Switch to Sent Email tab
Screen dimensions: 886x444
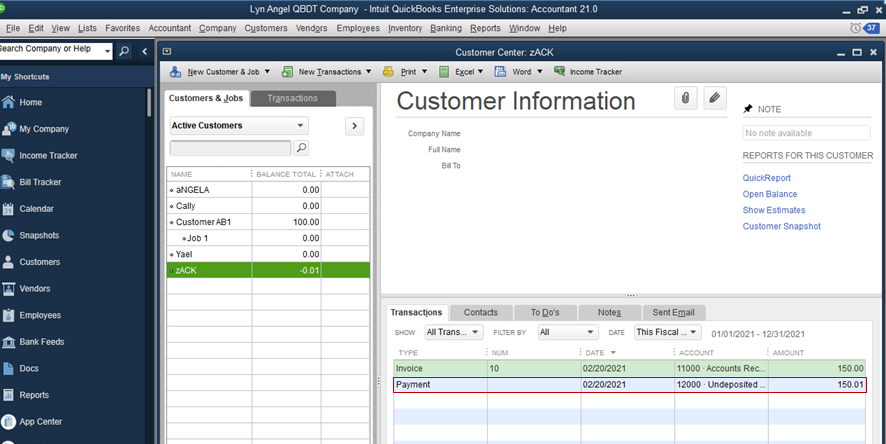pos(674,312)
